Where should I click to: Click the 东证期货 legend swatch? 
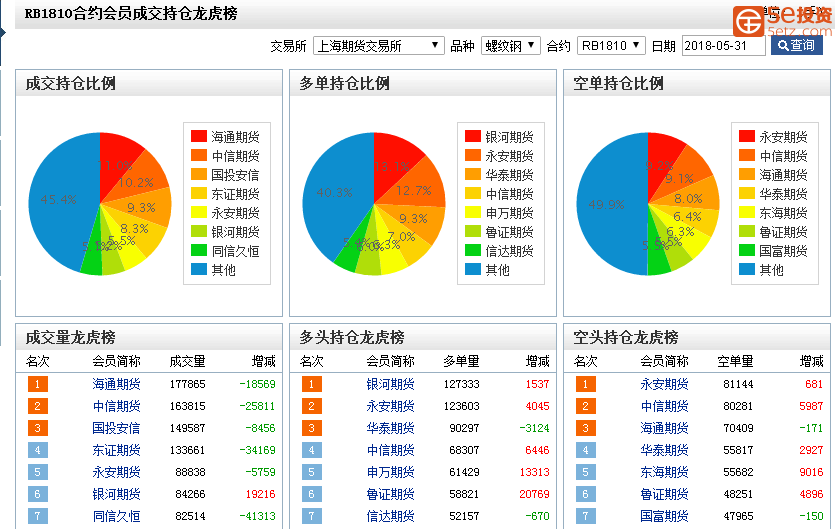(x=199, y=193)
